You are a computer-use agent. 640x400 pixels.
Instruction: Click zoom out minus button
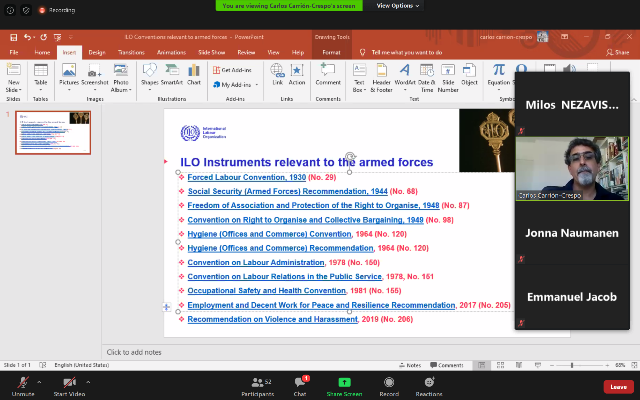coord(552,365)
